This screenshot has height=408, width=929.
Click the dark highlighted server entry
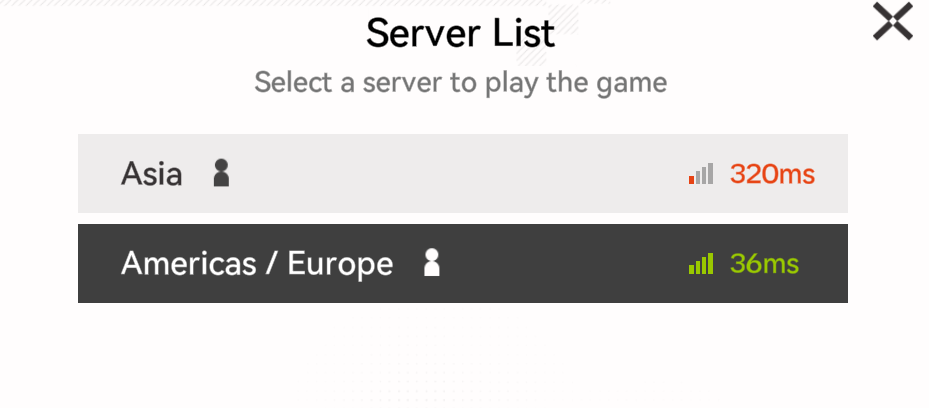(x=463, y=264)
